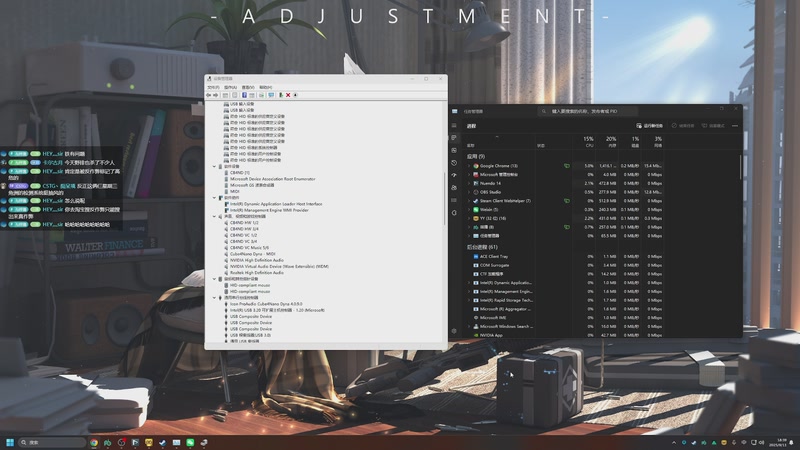
Task: Click the Task Manager search box
Action: (588, 111)
